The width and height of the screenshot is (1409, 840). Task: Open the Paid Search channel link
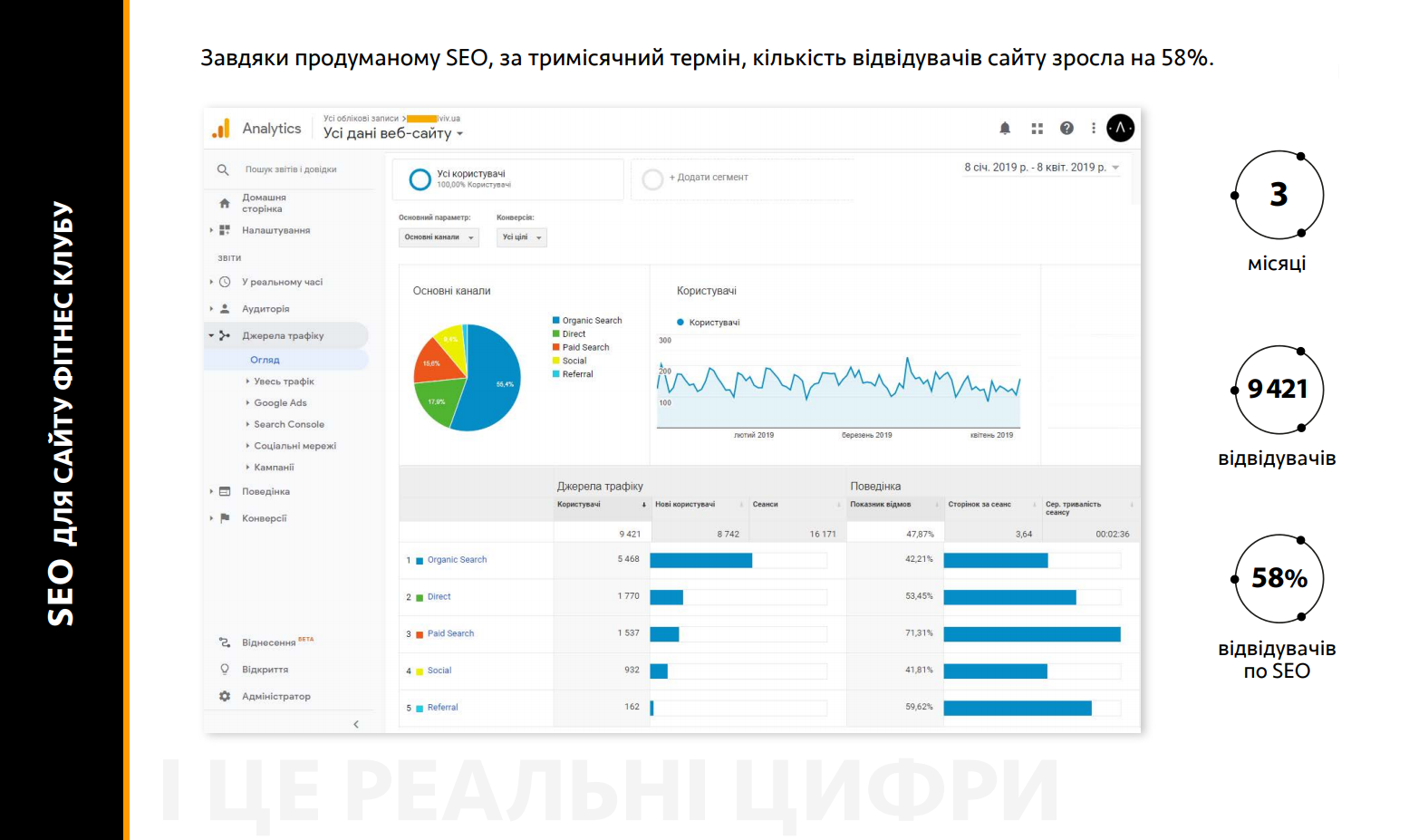(x=450, y=634)
